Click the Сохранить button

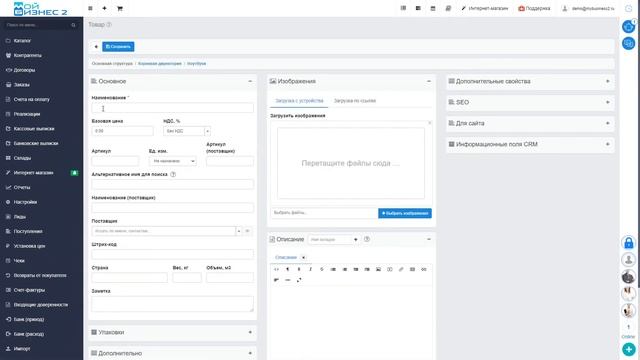[x=118, y=47]
